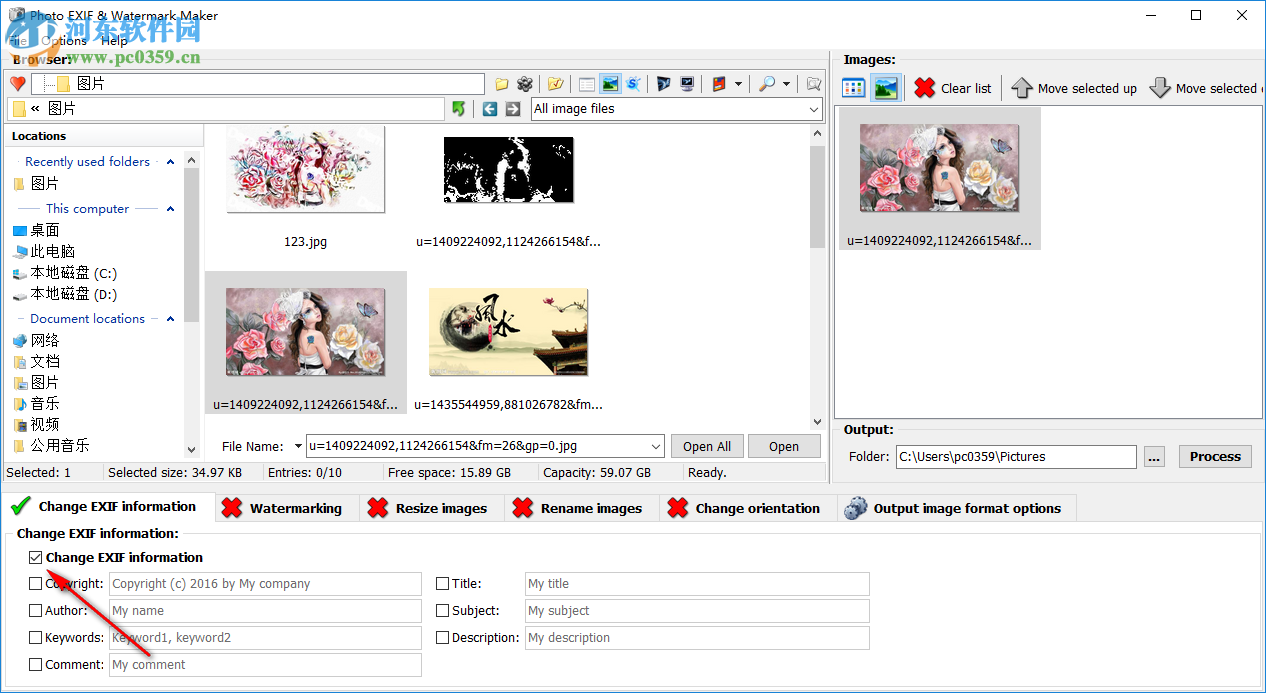Select the large thumbnails icon above Images list

pyautogui.click(x=886, y=87)
